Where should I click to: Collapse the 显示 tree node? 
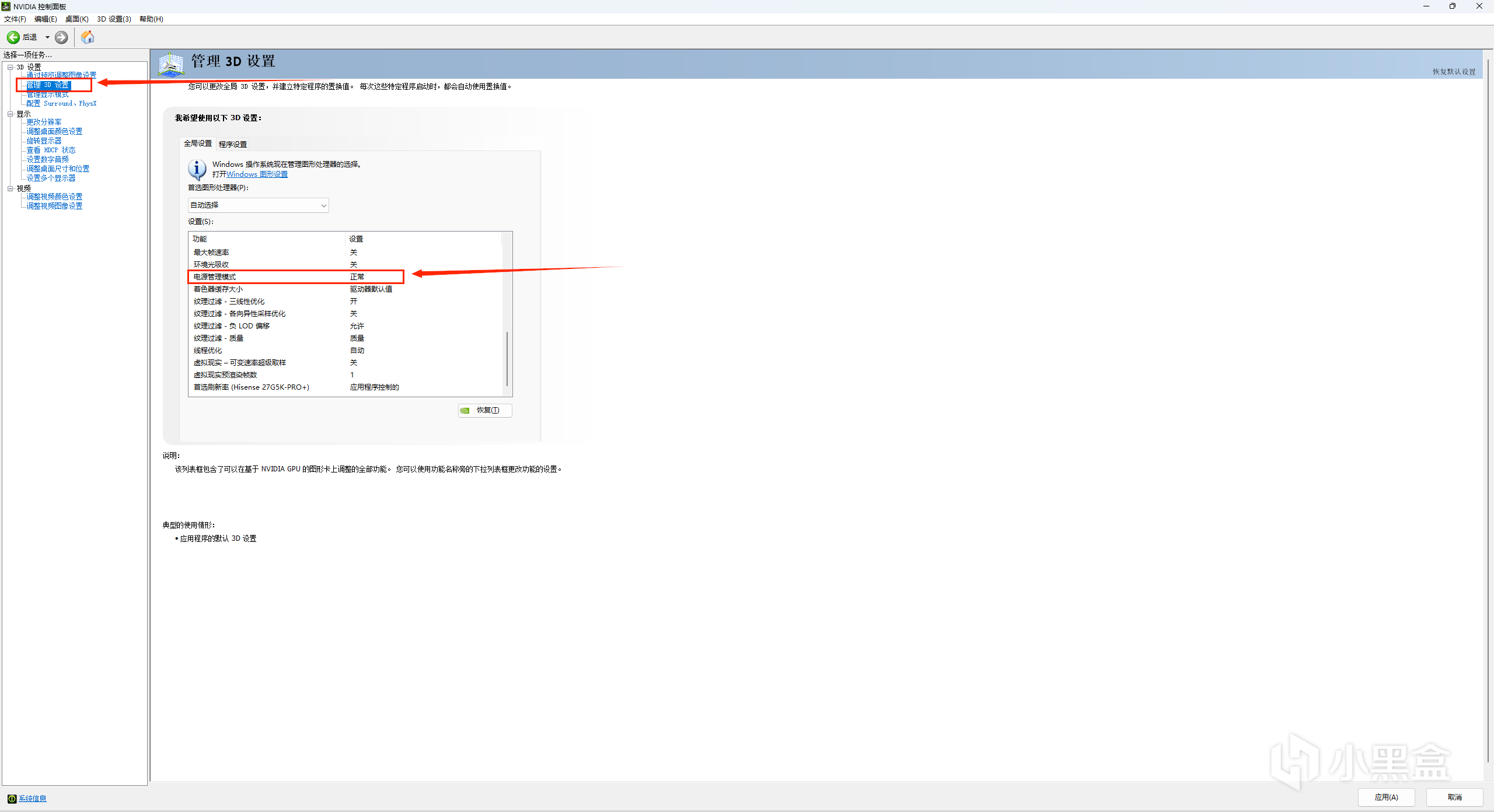10,114
